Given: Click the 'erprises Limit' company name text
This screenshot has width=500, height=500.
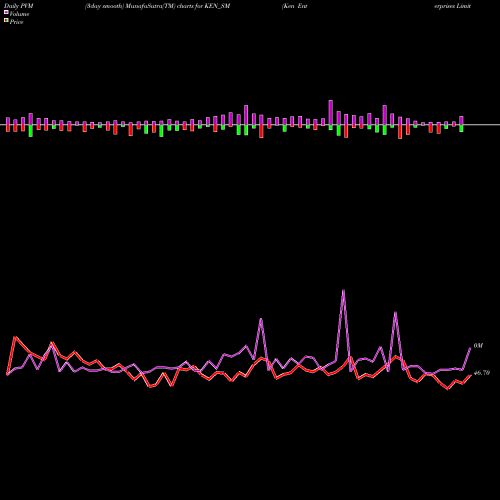Looking at the screenshot, I should pyautogui.click(x=452, y=6).
